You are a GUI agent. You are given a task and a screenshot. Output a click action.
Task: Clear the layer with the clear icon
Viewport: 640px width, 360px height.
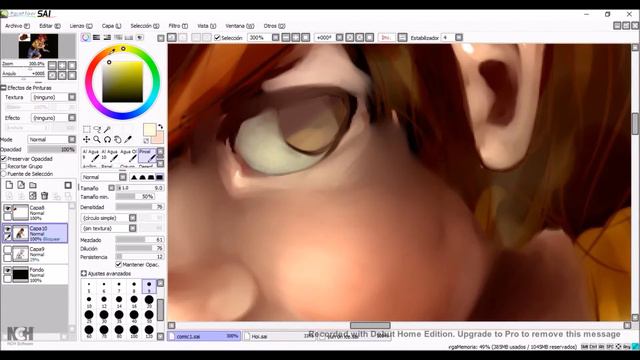(x=33, y=196)
